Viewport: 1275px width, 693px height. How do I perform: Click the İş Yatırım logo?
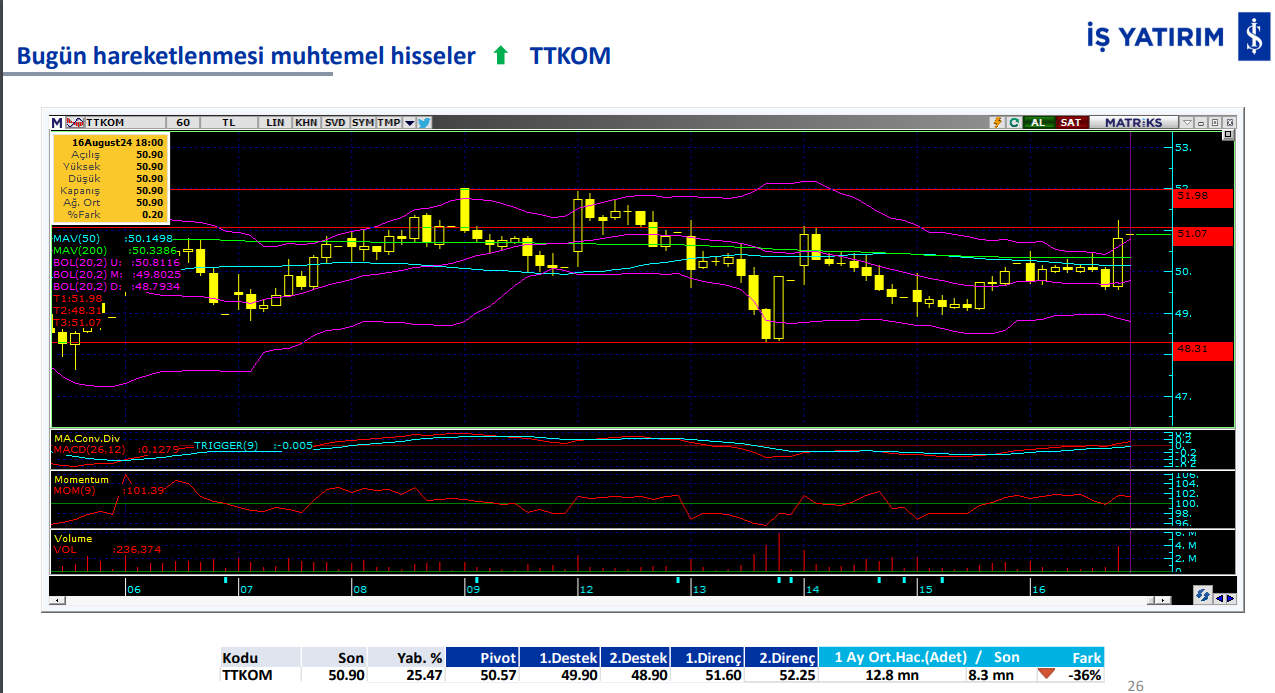1253,38
